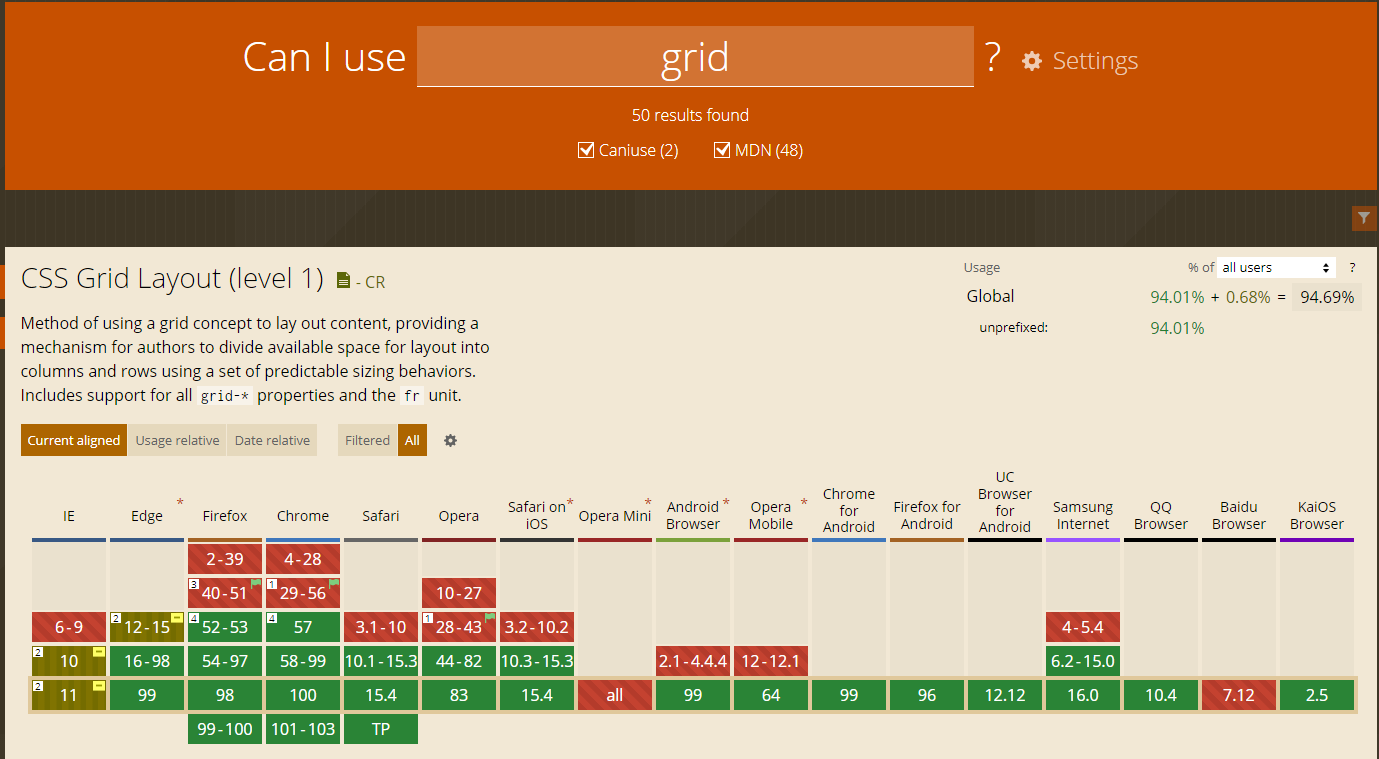Switch to Current aligned view

pyautogui.click(x=74, y=440)
